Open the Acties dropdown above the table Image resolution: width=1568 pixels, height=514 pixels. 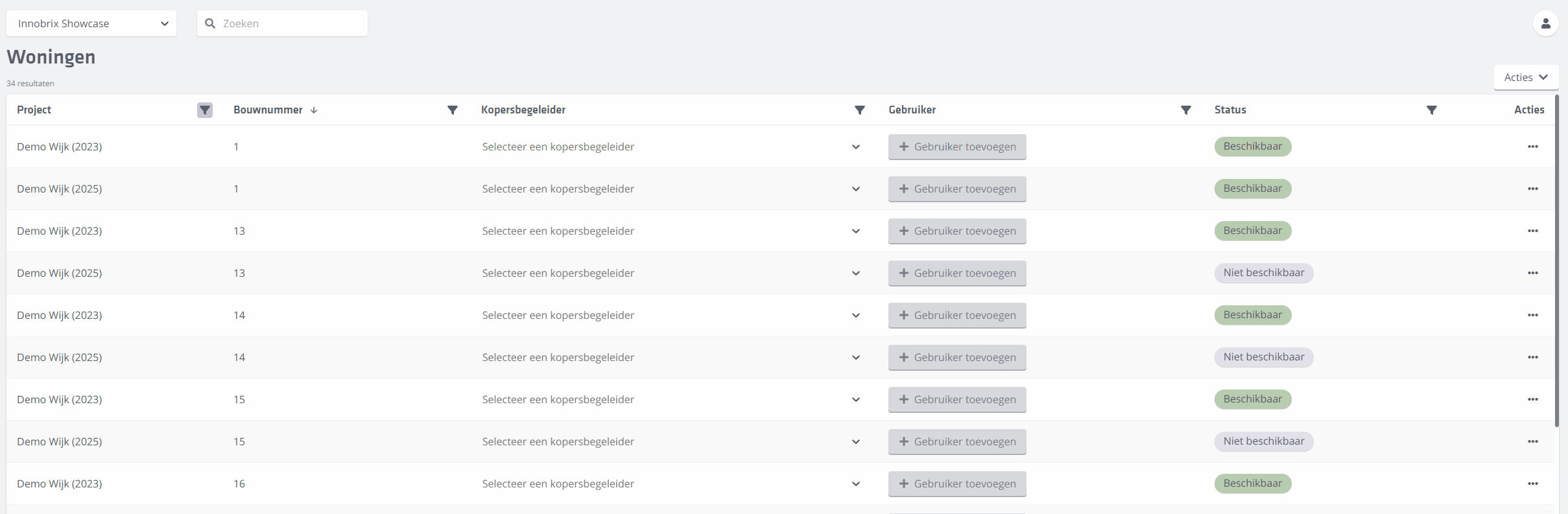coord(1525,78)
